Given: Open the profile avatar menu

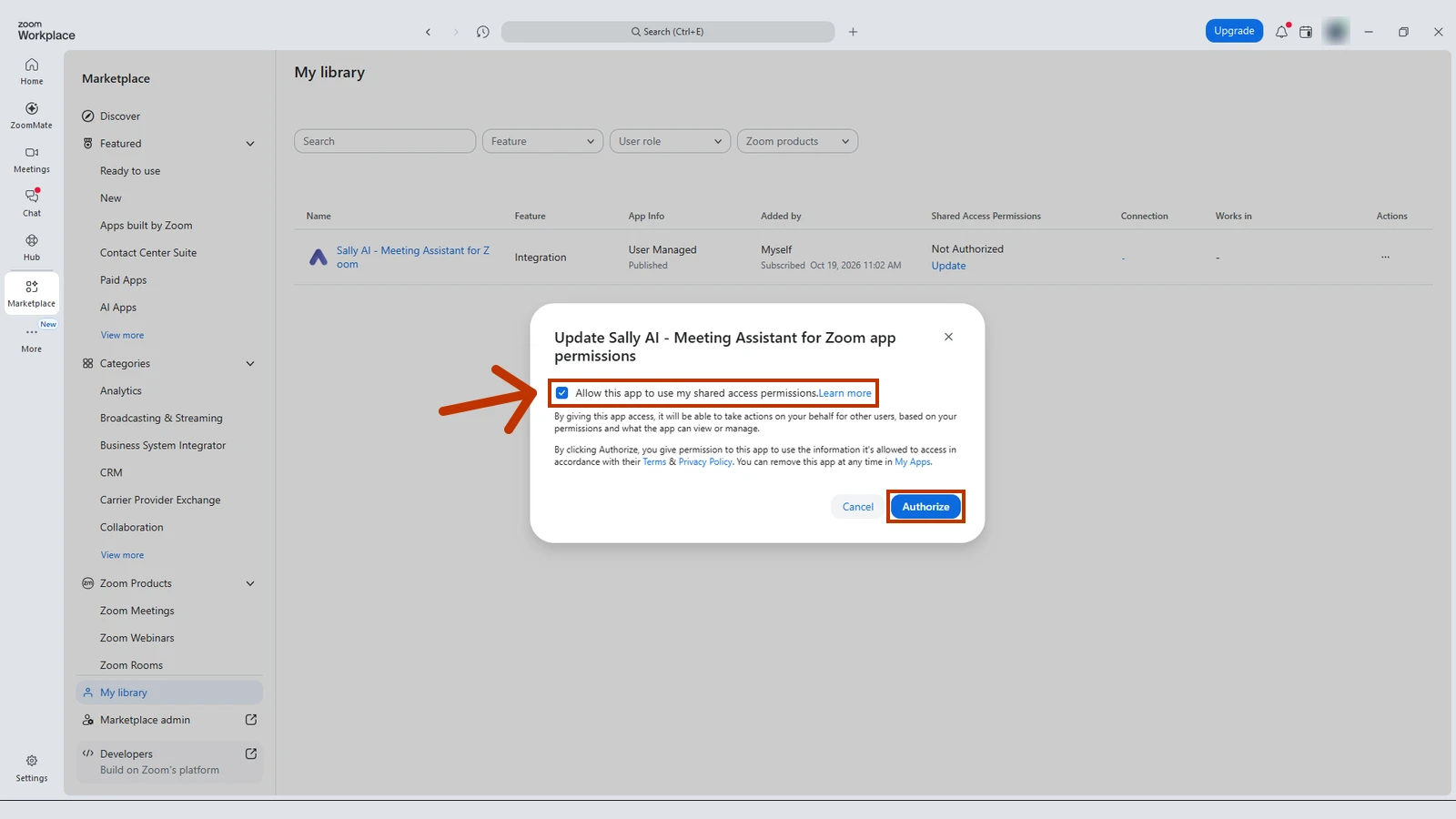Looking at the screenshot, I should point(1336,32).
